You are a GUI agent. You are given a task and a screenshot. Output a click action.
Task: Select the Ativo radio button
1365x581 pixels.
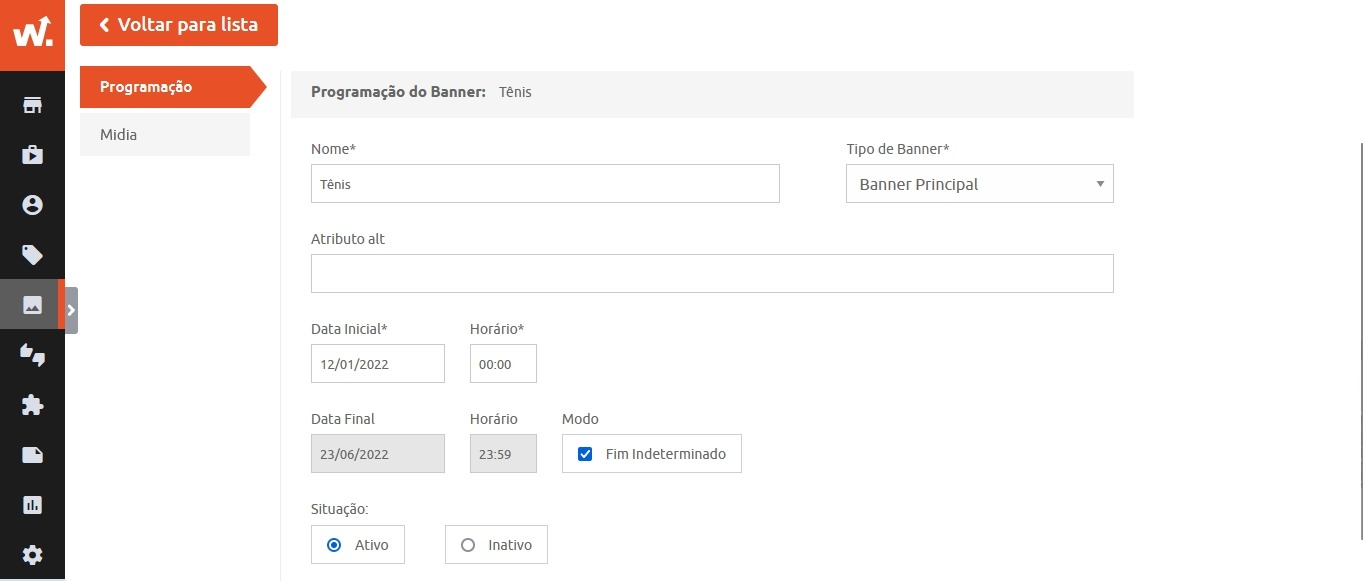click(x=334, y=545)
